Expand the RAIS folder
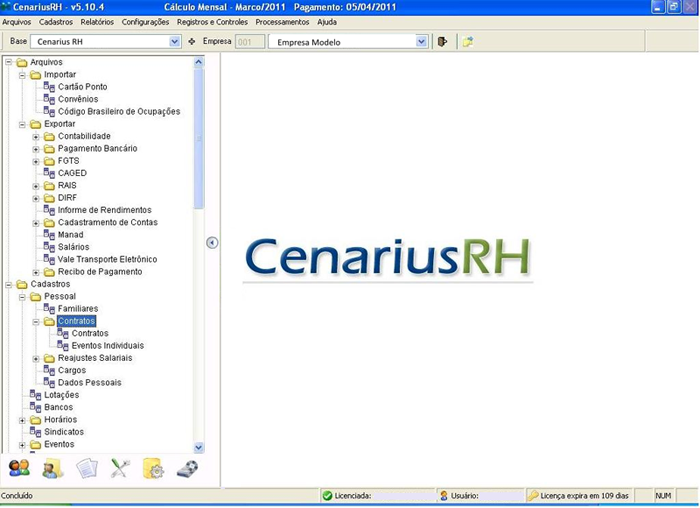700x508 pixels. click(x=36, y=186)
